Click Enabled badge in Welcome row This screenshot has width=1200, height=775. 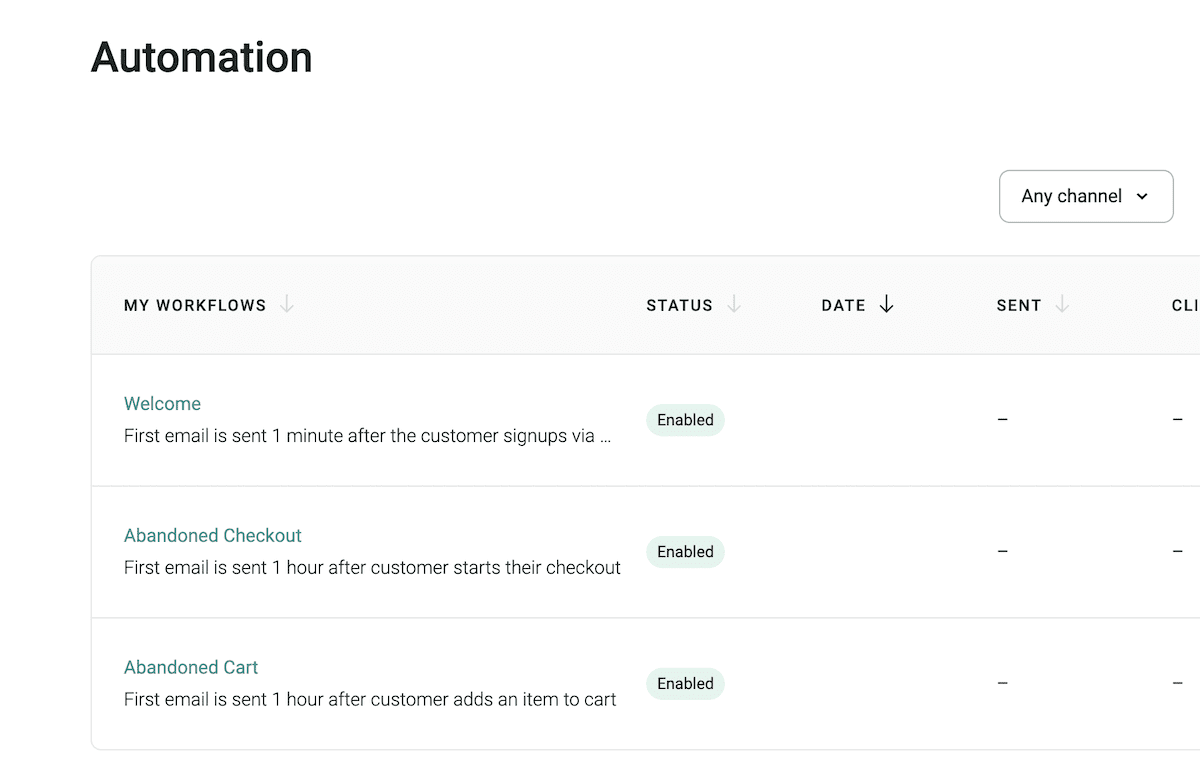(x=685, y=420)
